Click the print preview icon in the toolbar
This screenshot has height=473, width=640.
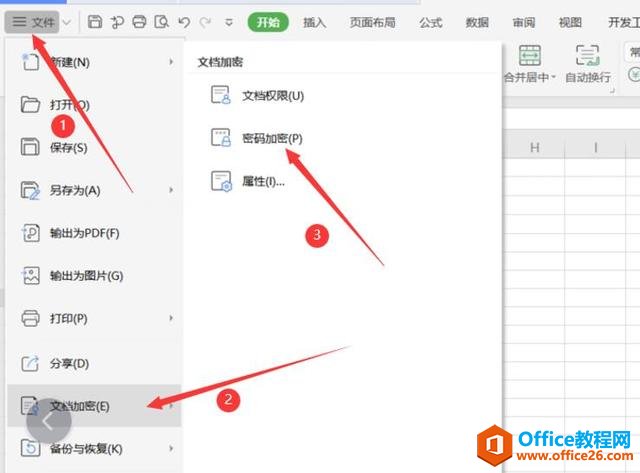161,22
